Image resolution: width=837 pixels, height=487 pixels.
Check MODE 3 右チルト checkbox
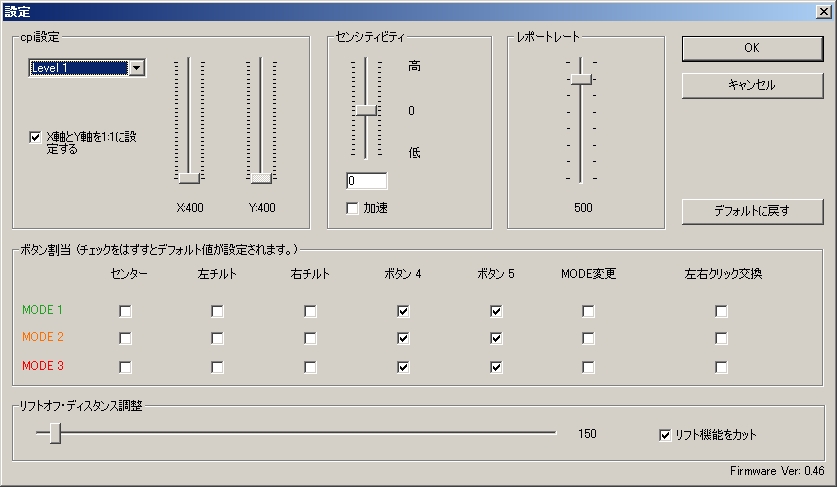[310, 367]
